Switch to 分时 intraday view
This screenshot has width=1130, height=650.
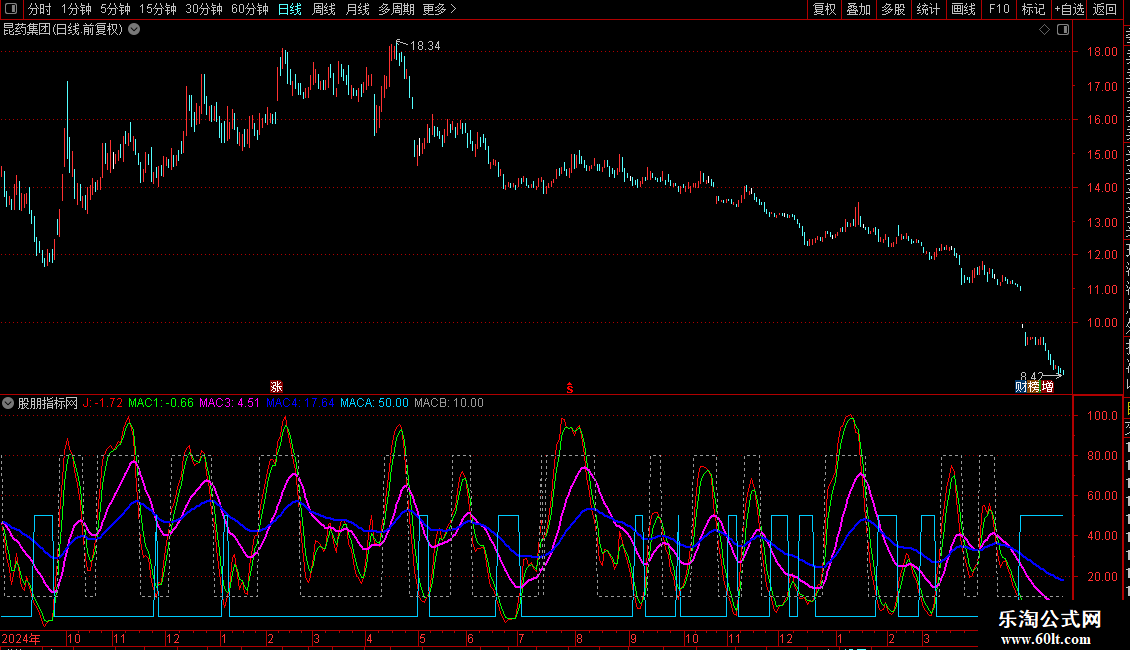pyautogui.click(x=40, y=9)
